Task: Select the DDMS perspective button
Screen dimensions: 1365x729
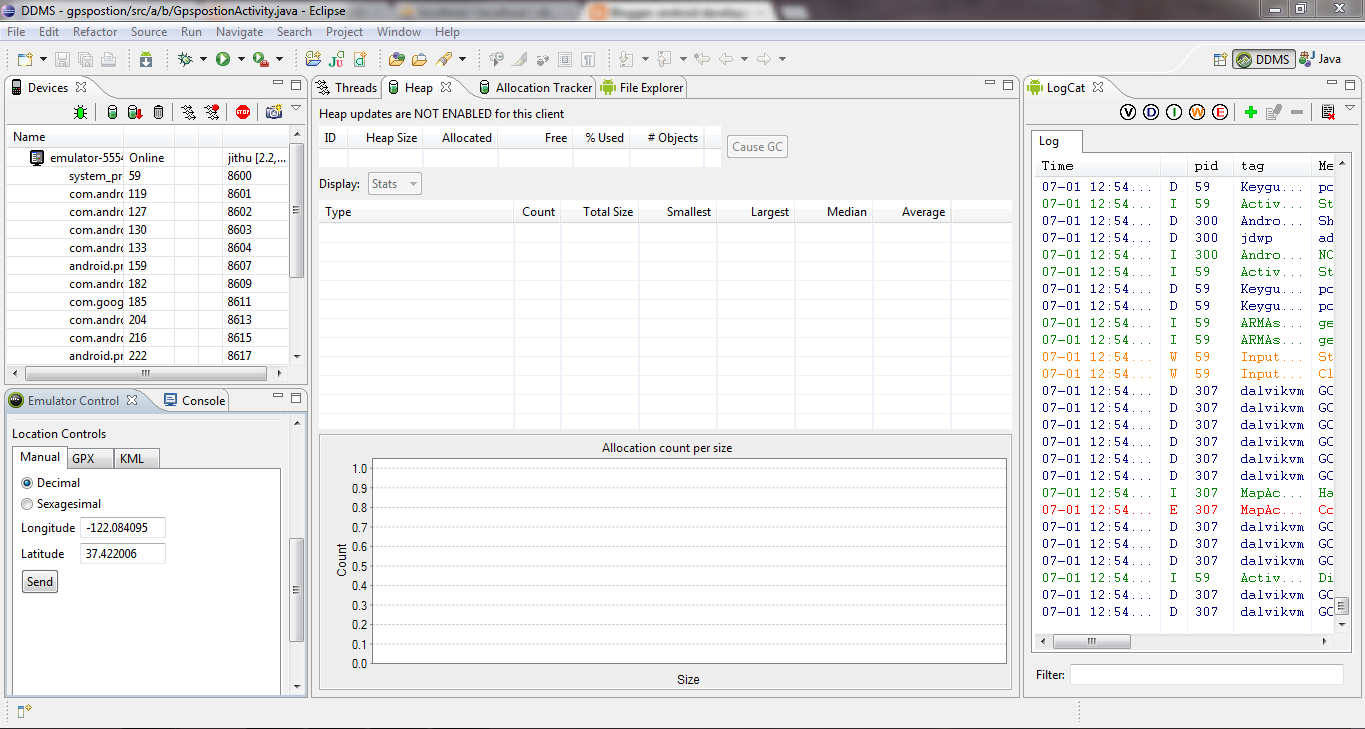Action: [1263, 59]
